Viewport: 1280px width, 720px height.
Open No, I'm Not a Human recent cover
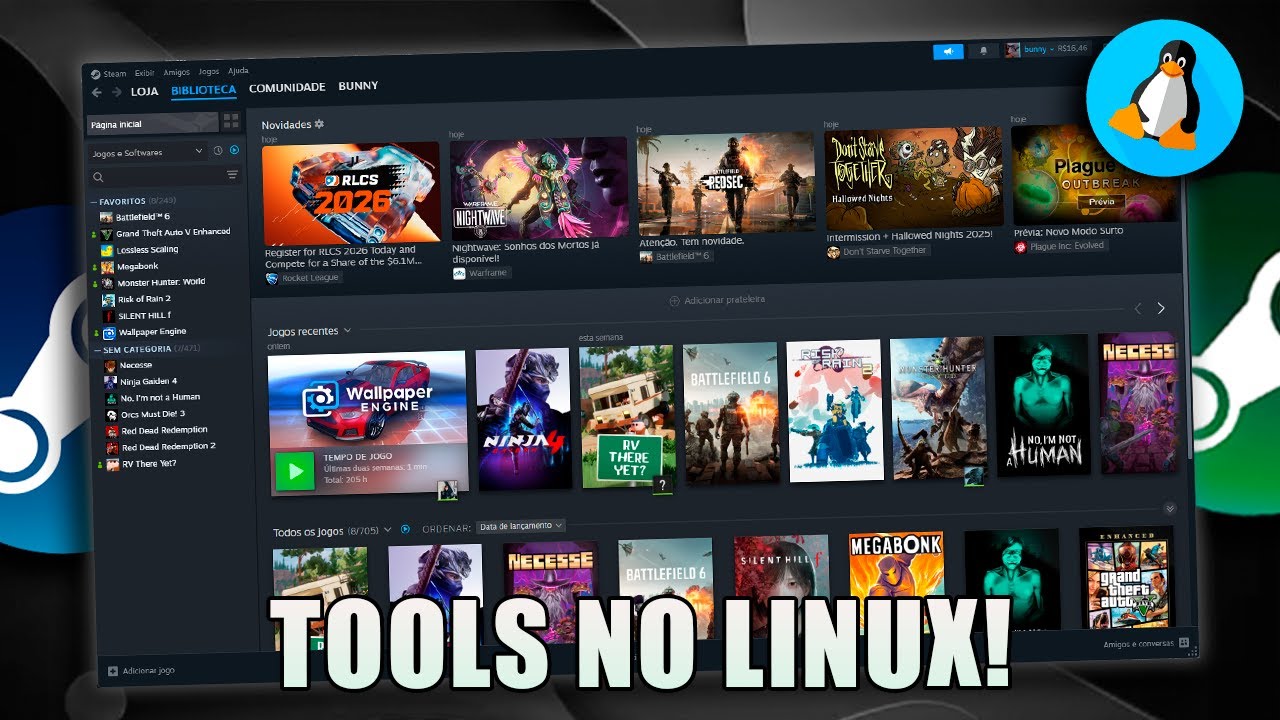(x=1042, y=405)
